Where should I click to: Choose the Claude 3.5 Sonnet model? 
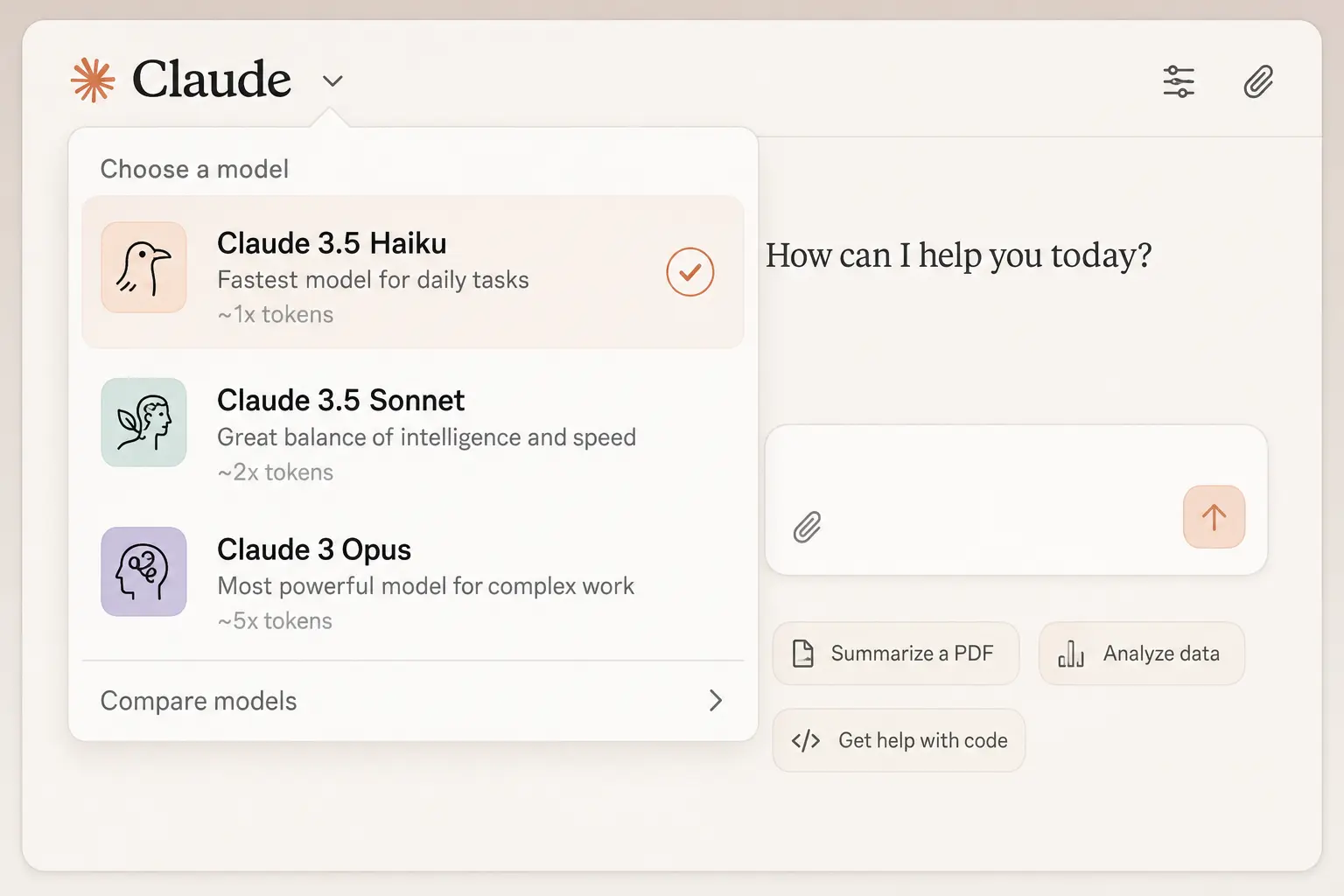click(x=413, y=430)
